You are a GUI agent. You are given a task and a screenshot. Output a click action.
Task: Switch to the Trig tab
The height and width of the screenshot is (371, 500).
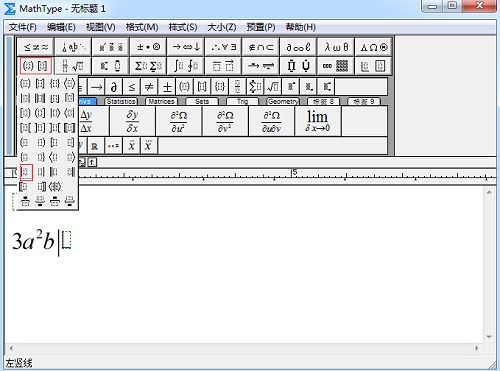pos(243,101)
